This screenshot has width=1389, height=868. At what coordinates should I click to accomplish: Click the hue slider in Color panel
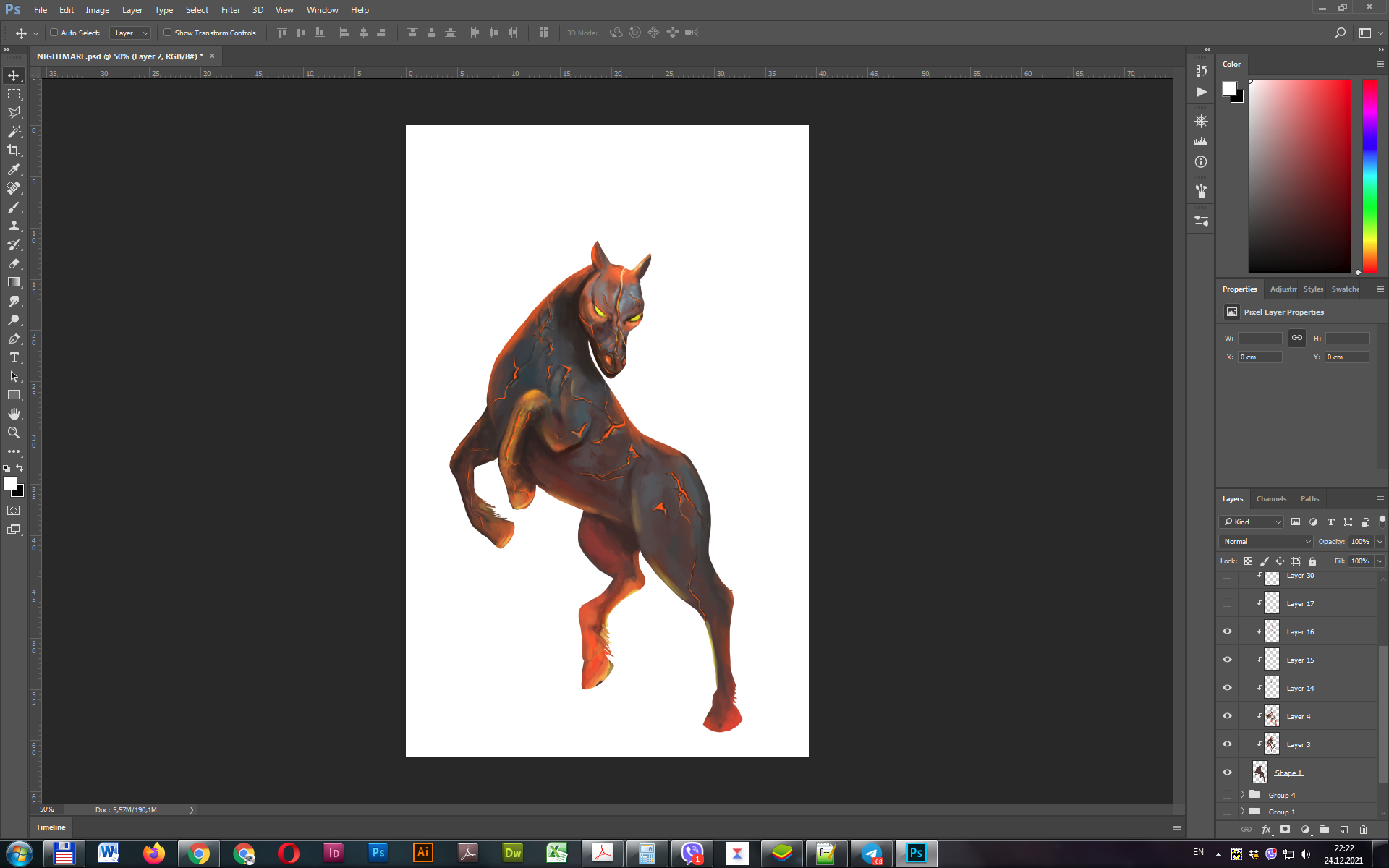tap(1369, 175)
